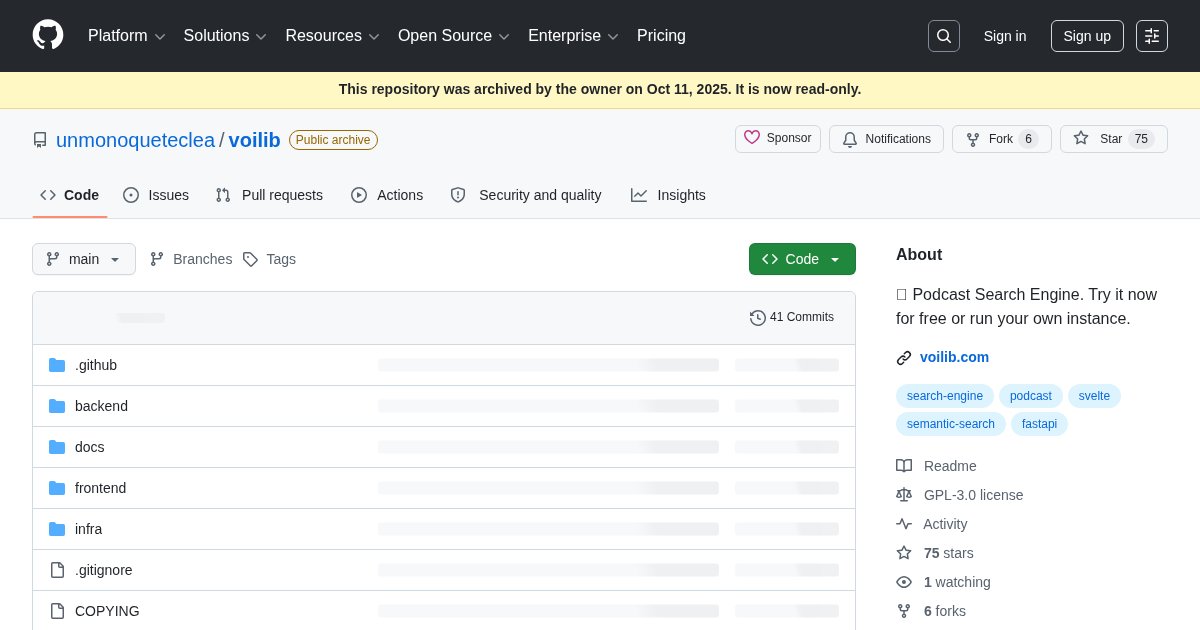Open the Pricing page
This screenshot has width=1200, height=630.
tap(661, 36)
